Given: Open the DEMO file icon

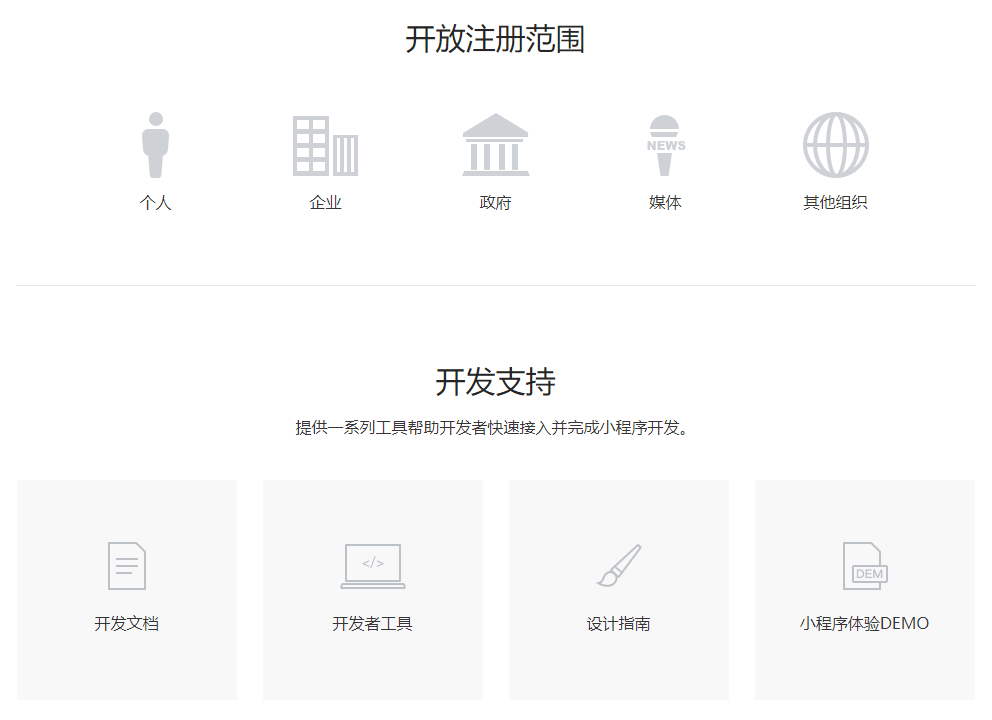Looking at the screenshot, I should tap(864, 566).
